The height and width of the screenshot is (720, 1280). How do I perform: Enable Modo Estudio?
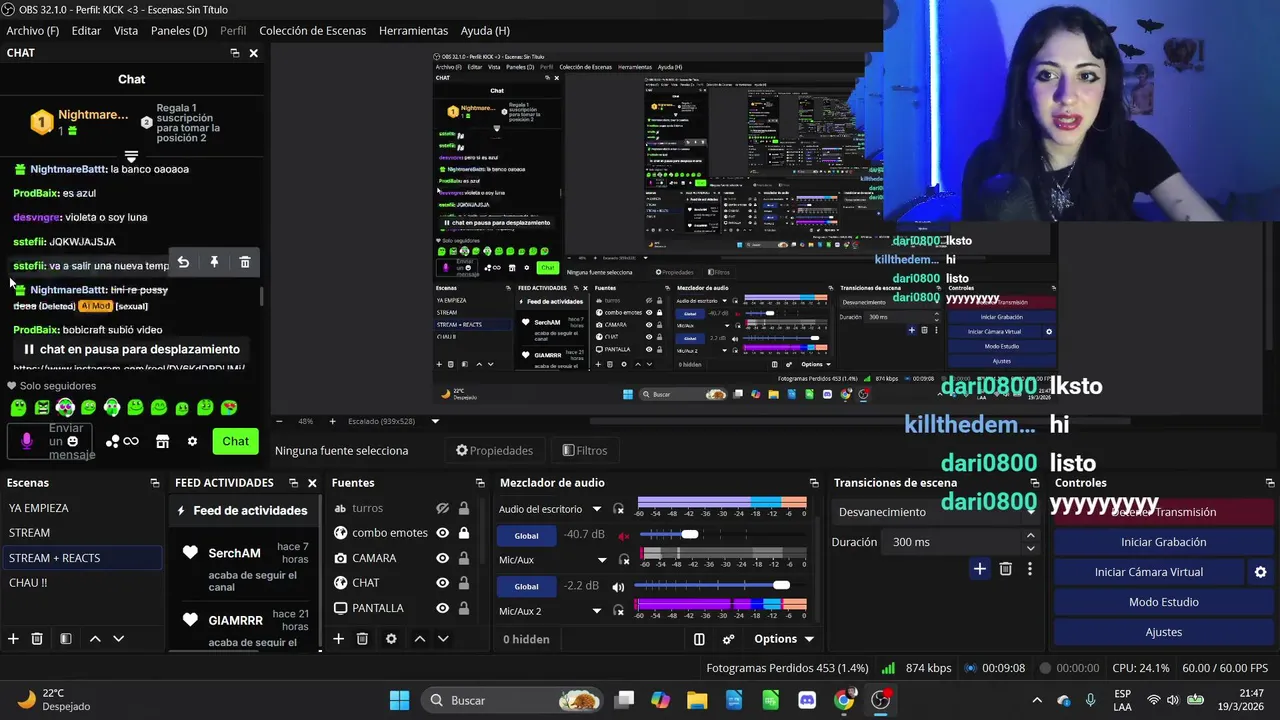[1163, 602]
